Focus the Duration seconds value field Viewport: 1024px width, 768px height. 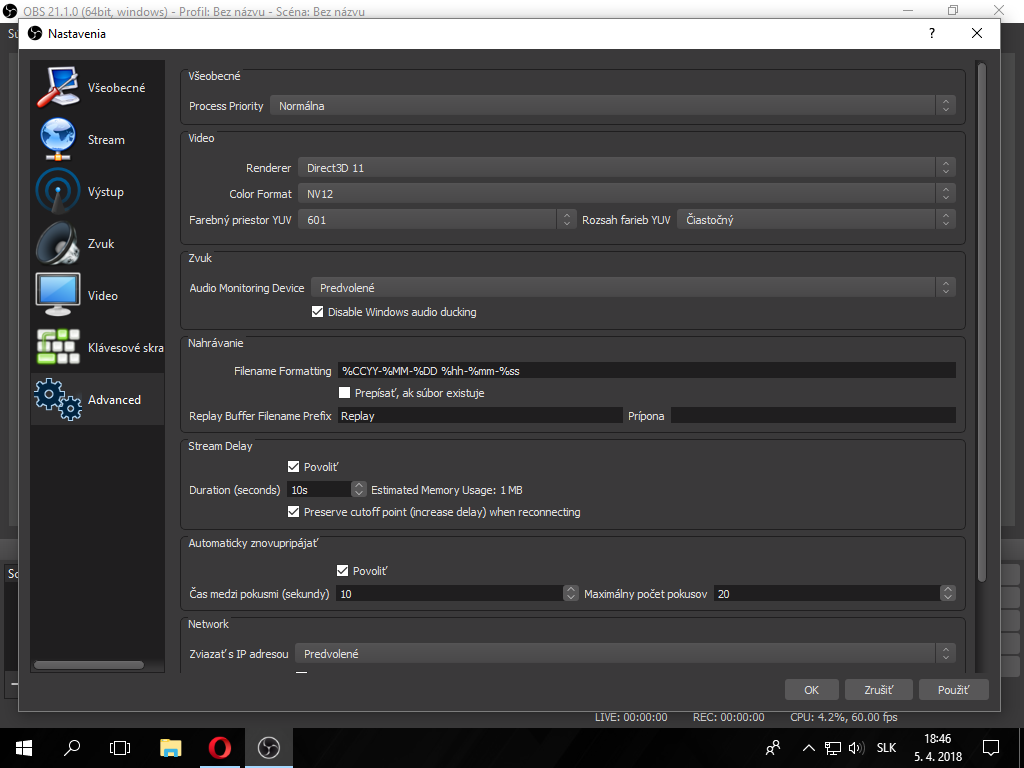(x=319, y=489)
